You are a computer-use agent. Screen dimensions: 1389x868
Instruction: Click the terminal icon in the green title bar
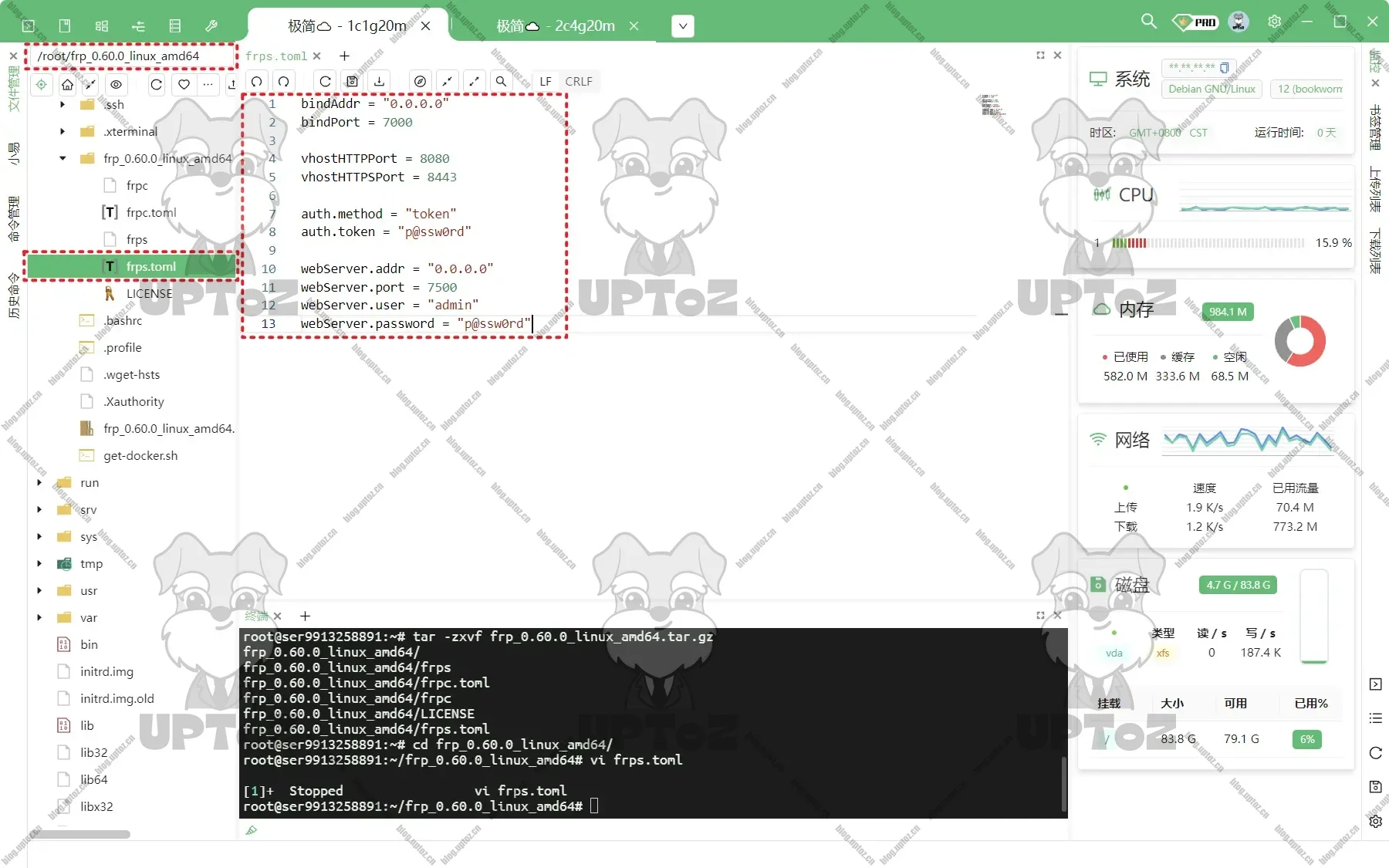(x=29, y=25)
